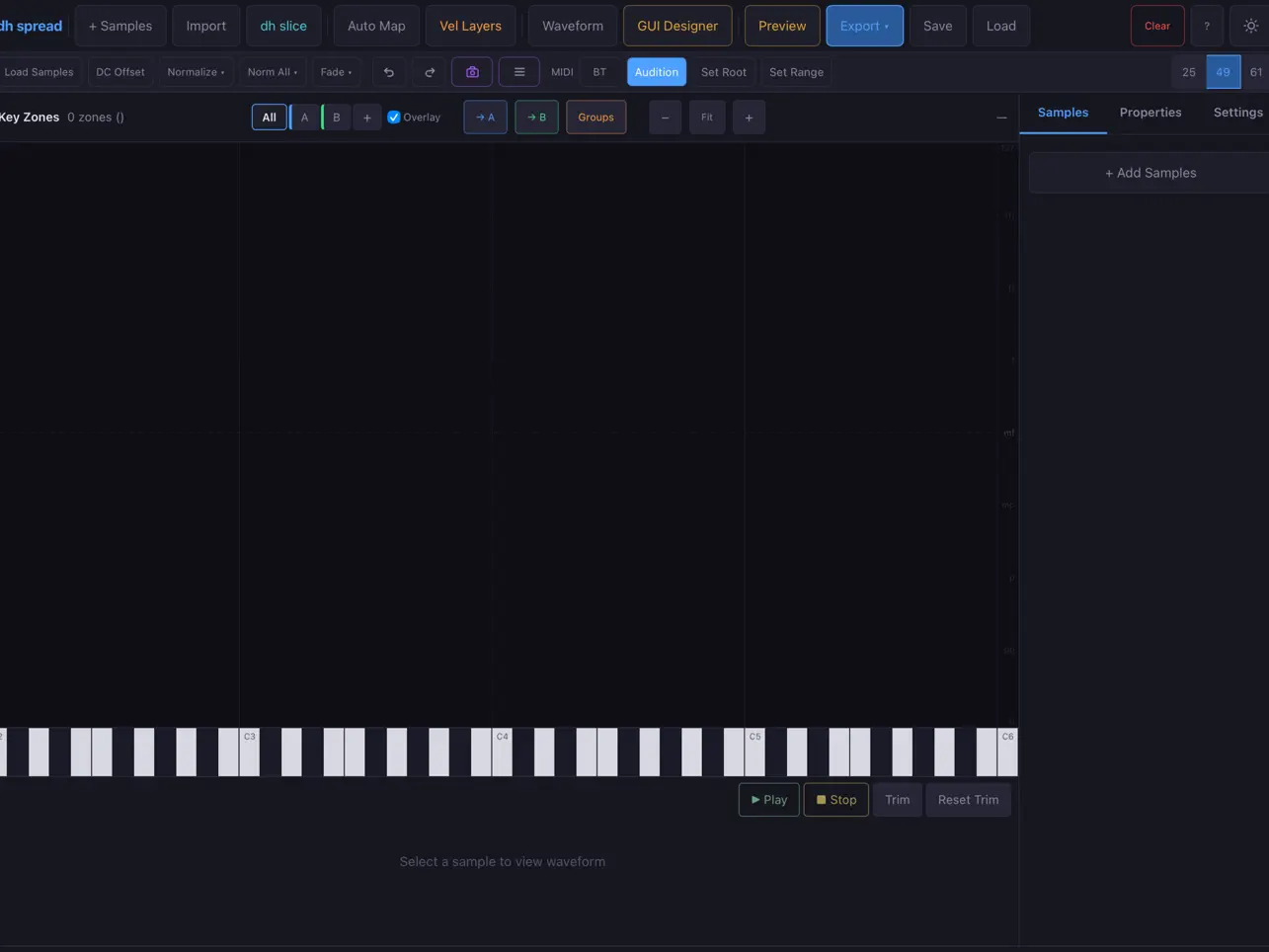Switch to the Properties tab

1150,113
